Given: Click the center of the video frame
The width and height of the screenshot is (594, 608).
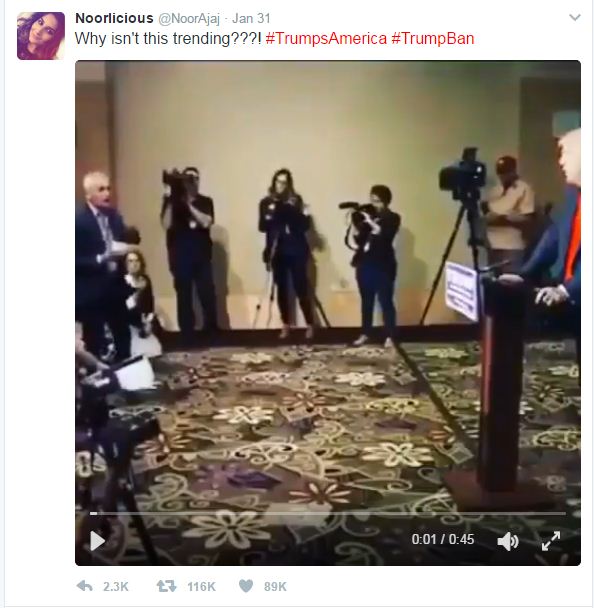Looking at the screenshot, I should [x=328, y=313].
